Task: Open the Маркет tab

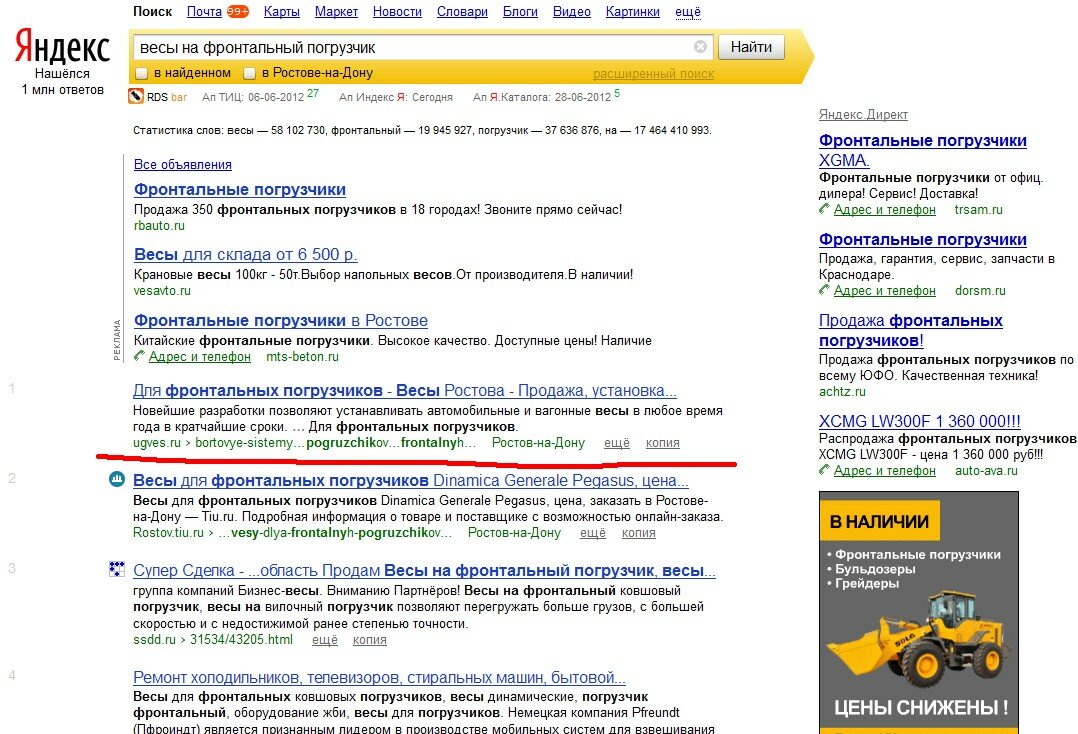Action: click(336, 12)
